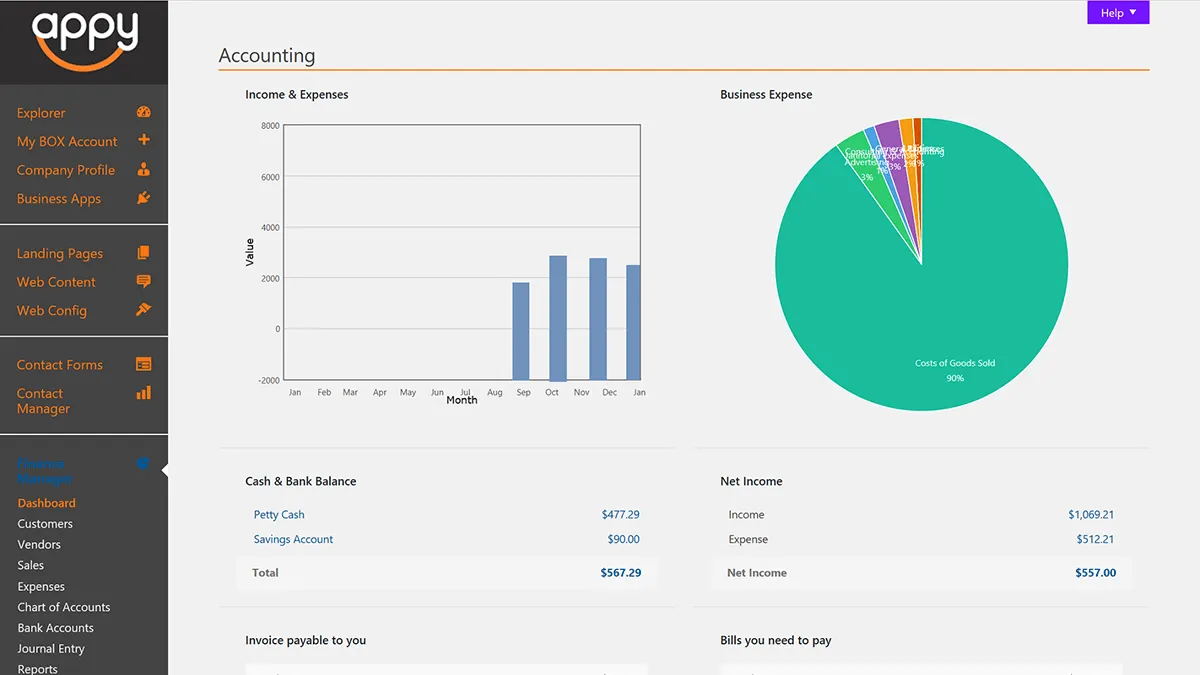Open the Savings Account link

(x=293, y=539)
